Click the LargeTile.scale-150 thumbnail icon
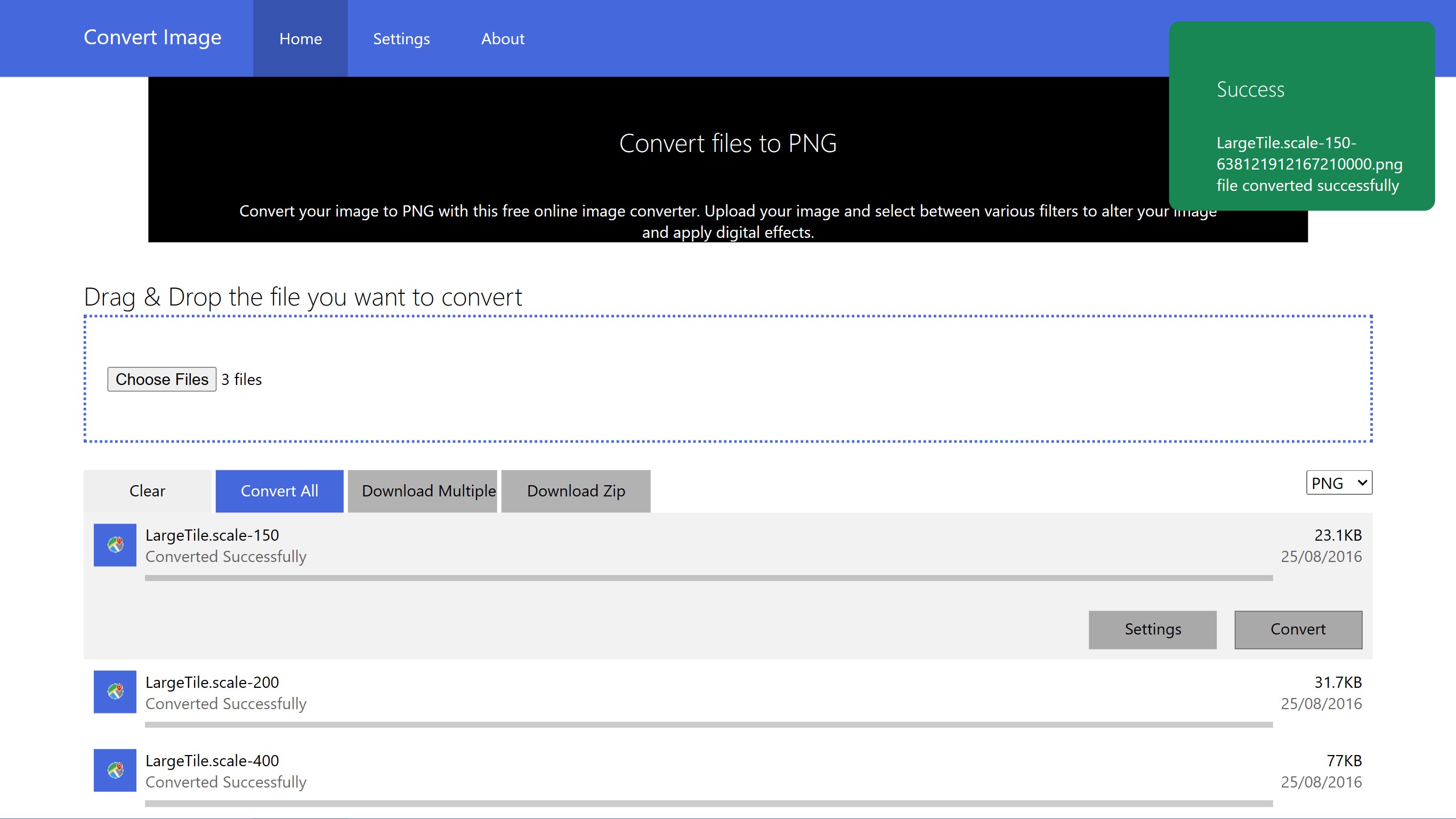1456x819 pixels. (x=115, y=545)
